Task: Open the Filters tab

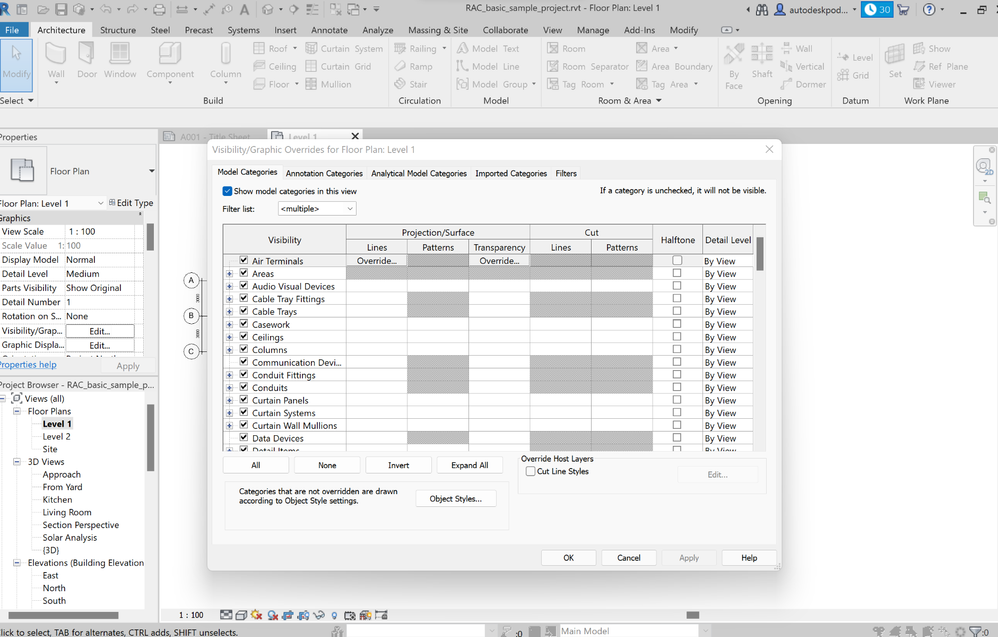Action: [566, 173]
